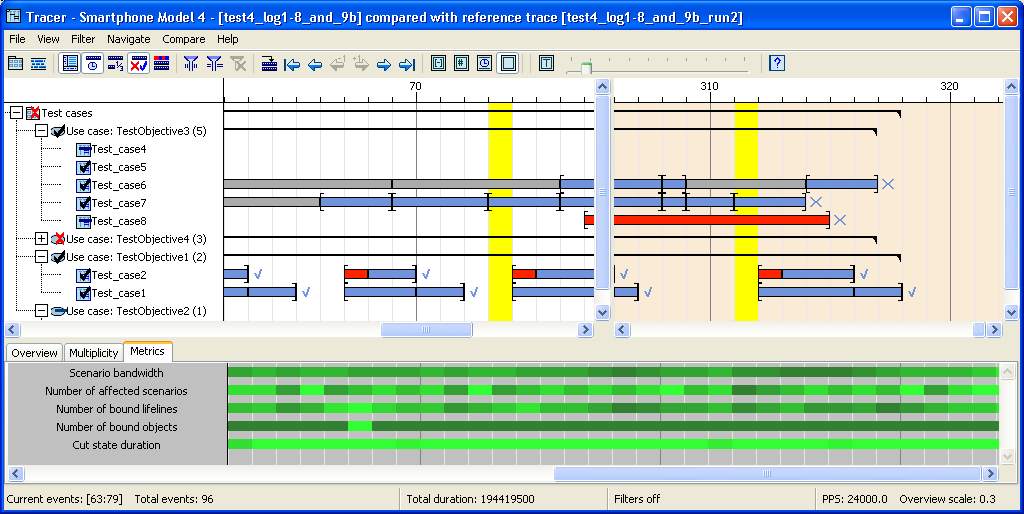Viewport: 1024px width, 514px height.
Task: Toggle the Test_case2 checkbox icon
Action: tap(84, 275)
